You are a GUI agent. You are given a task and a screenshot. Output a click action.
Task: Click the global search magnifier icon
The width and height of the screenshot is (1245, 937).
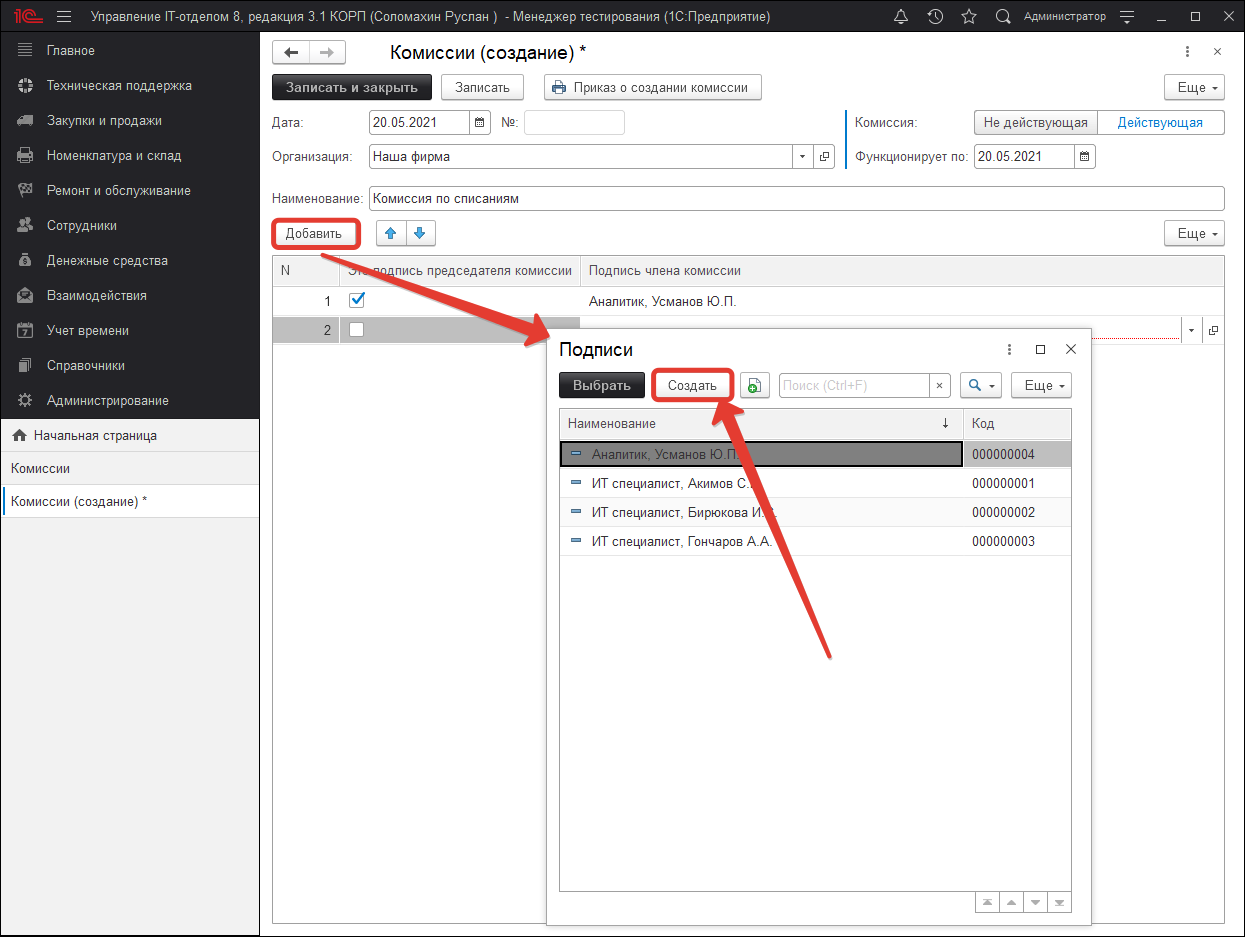click(1003, 17)
